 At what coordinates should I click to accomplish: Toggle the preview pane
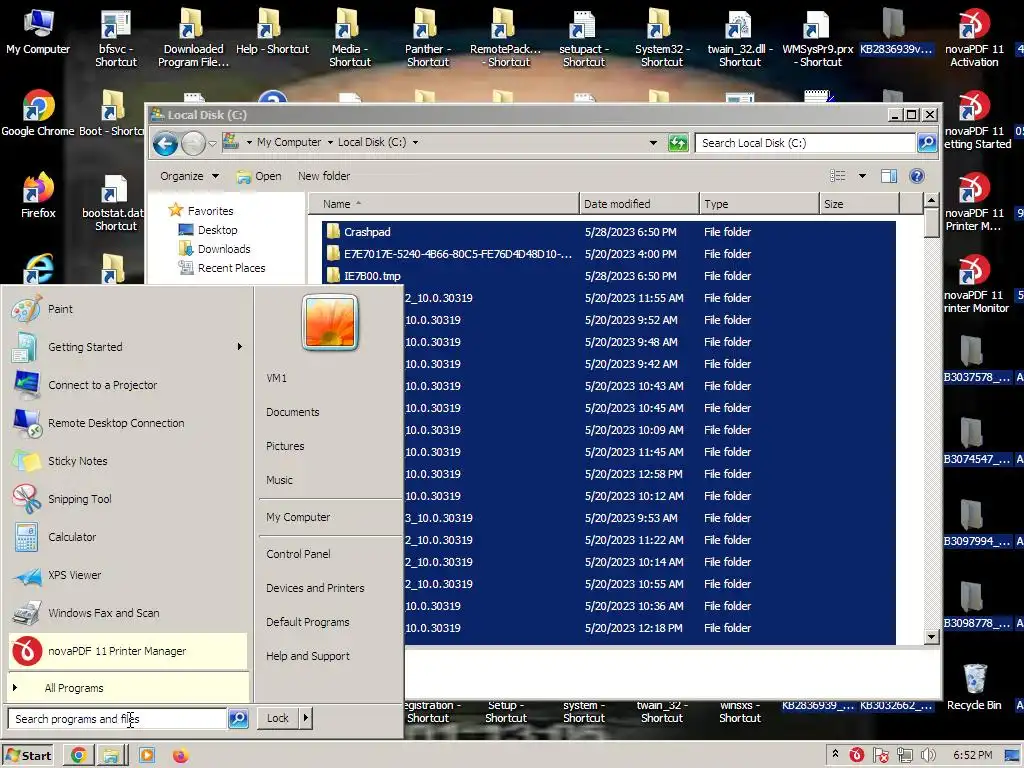[x=889, y=176]
